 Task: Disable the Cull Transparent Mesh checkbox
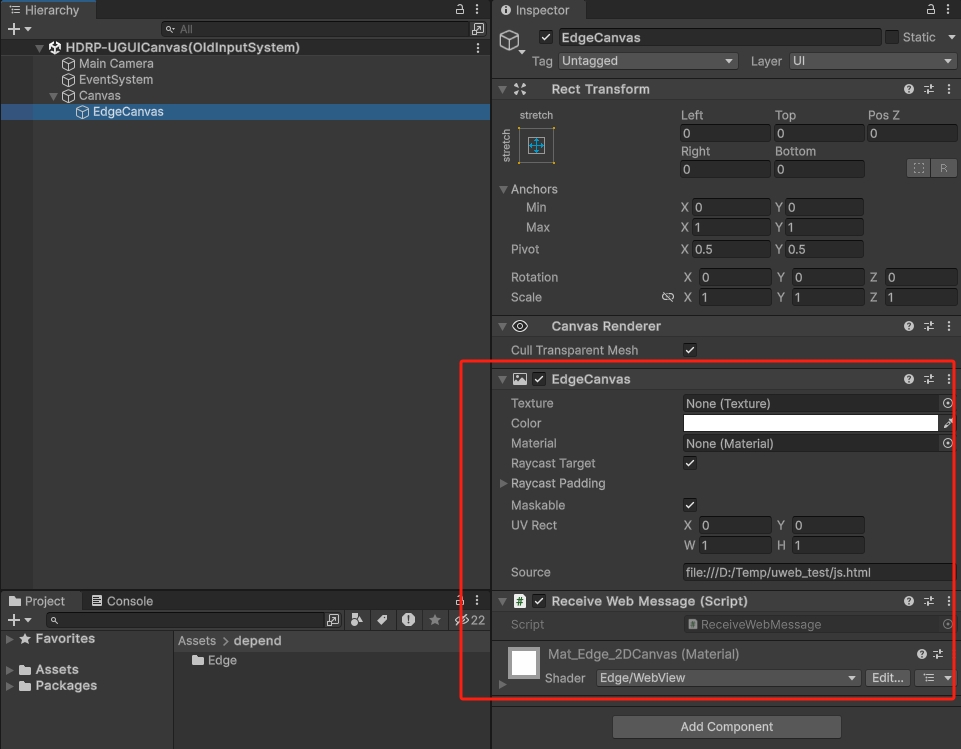click(x=690, y=350)
